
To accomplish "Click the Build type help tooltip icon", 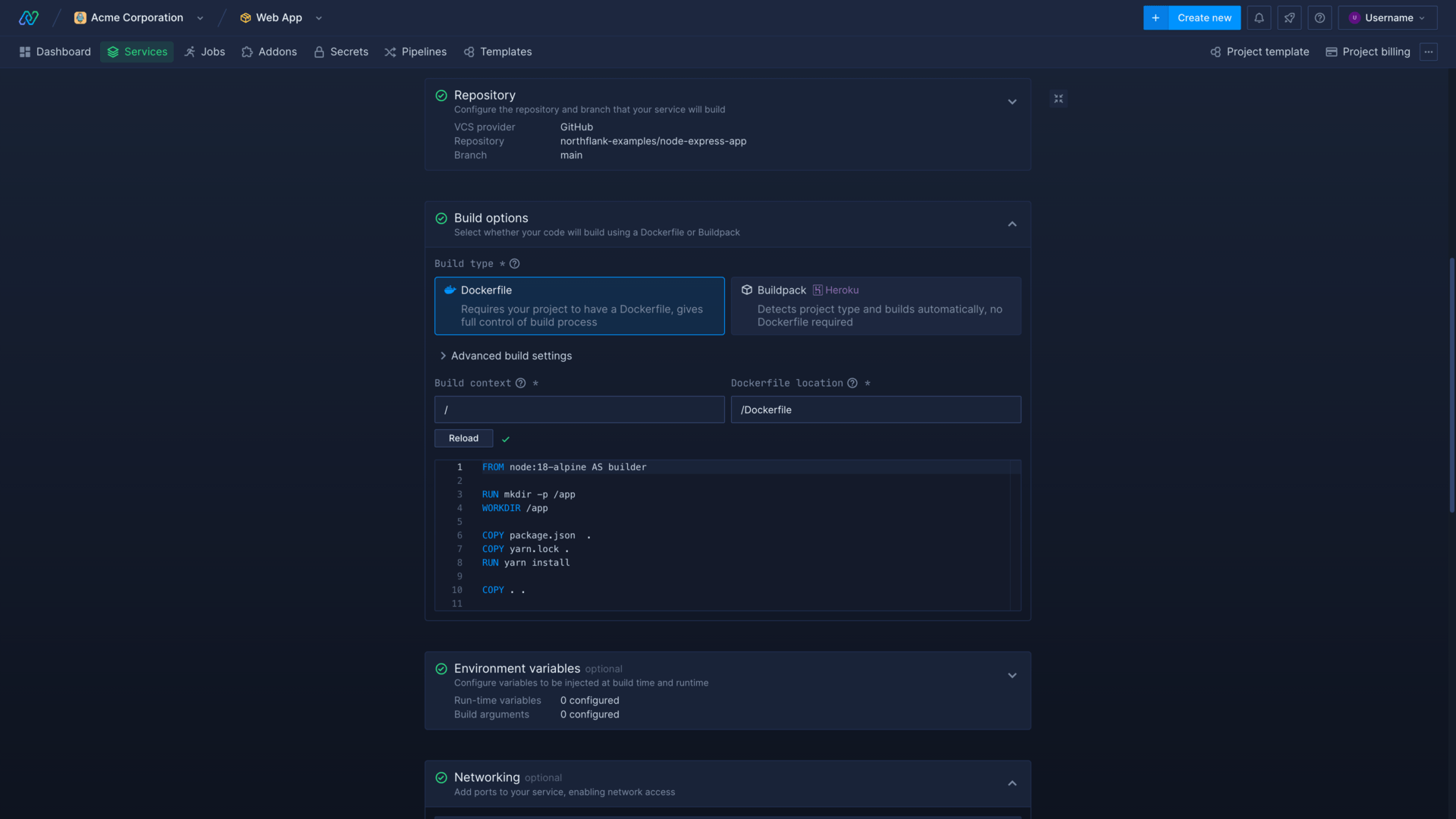I will point(515,263).
